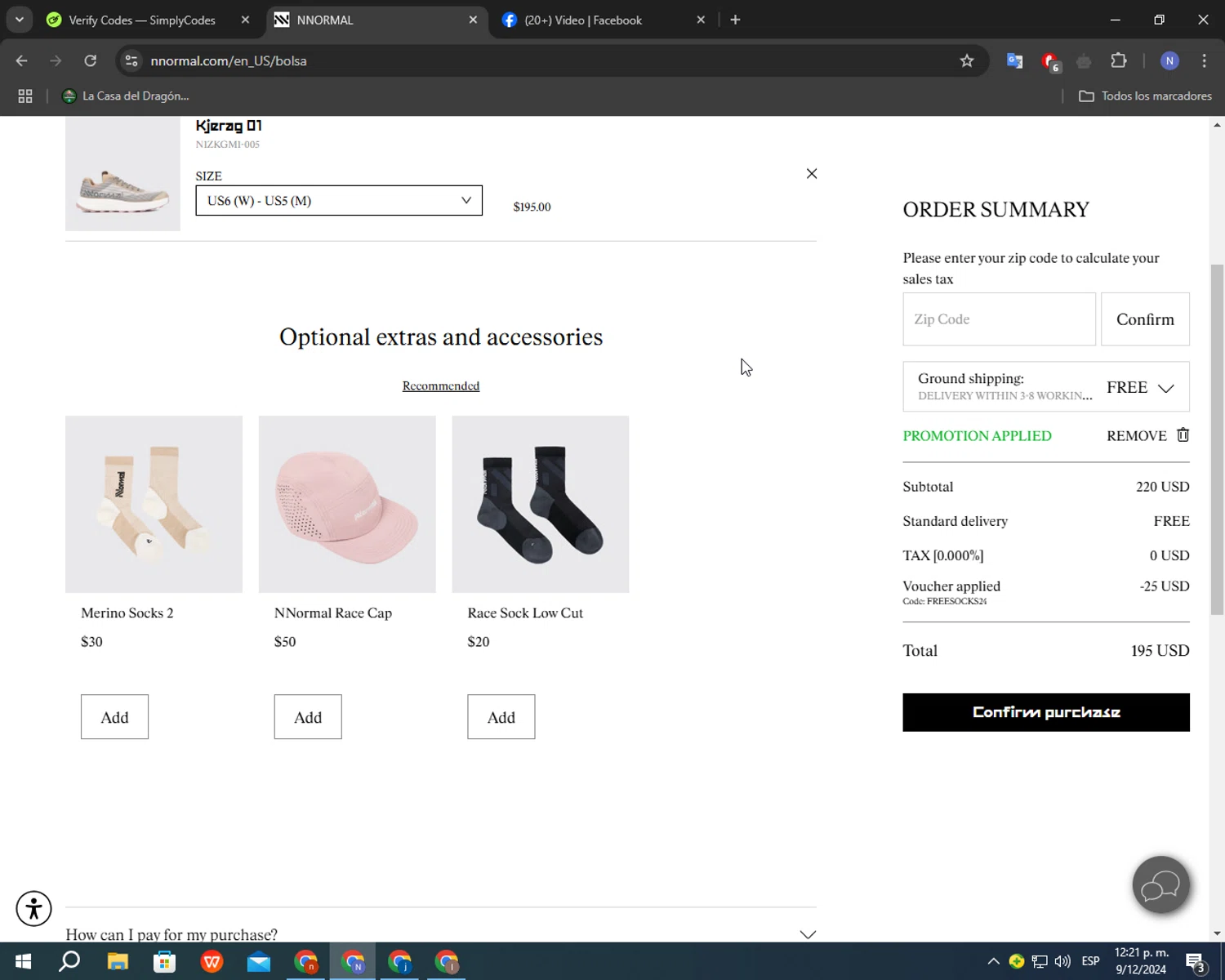Click the site information icon in address bar
This screenshot has width=1225, height=980.
pyautogui.click(x=131, y=60)
